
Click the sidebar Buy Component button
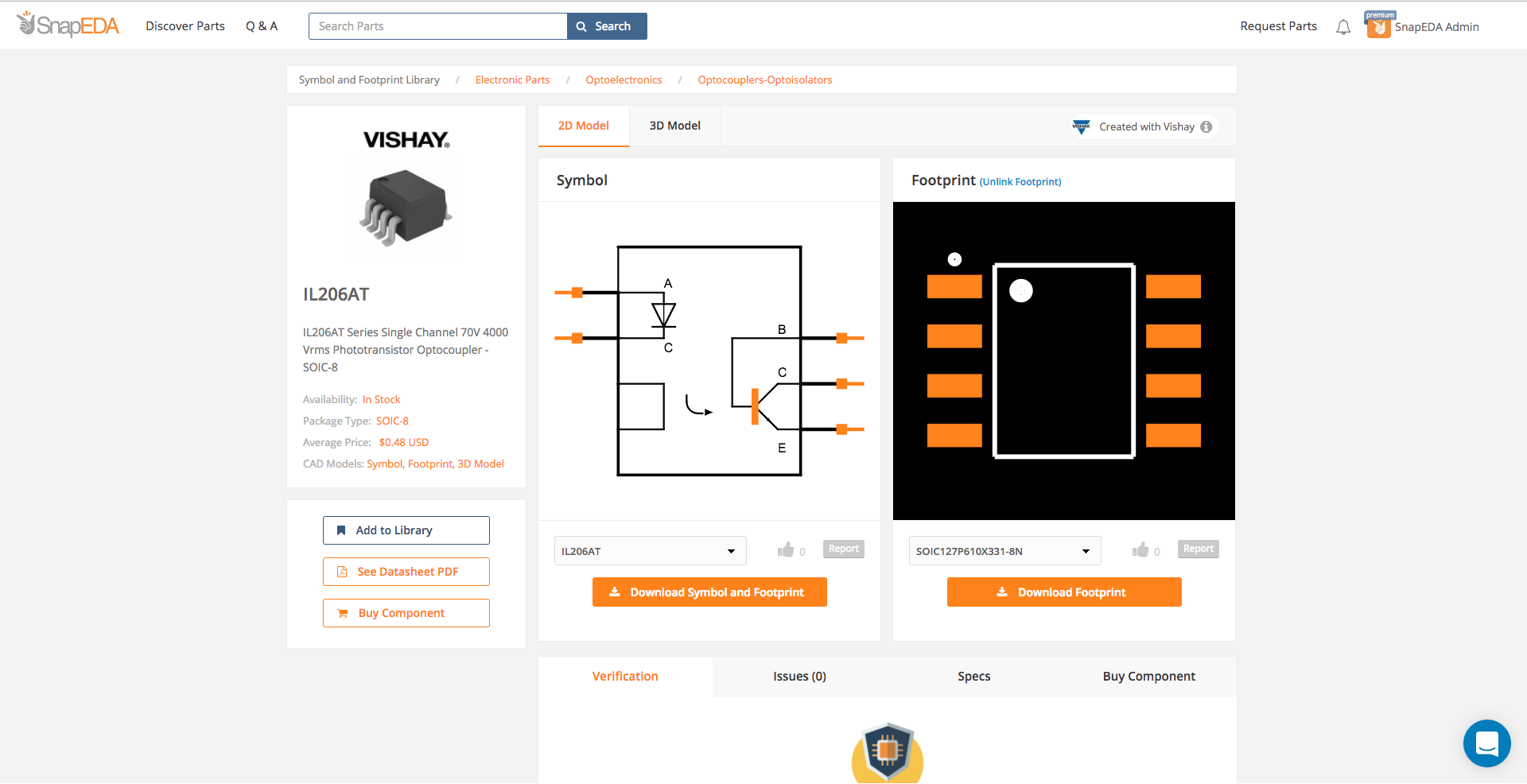click(x=406, y=613)
